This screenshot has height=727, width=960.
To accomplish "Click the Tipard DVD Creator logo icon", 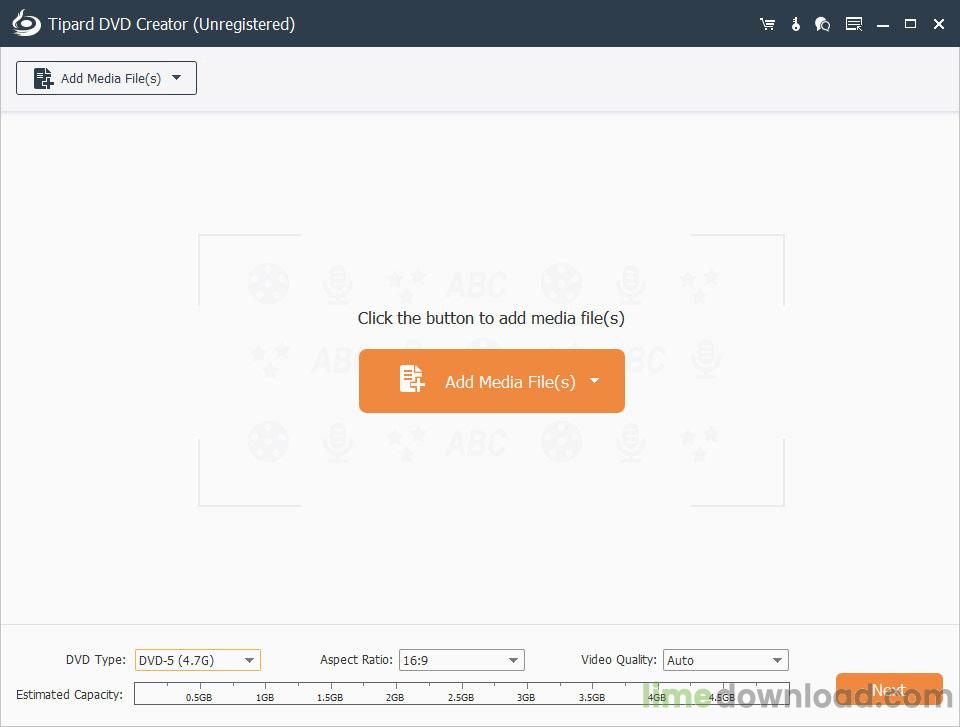I will click(x=26, y=23).
